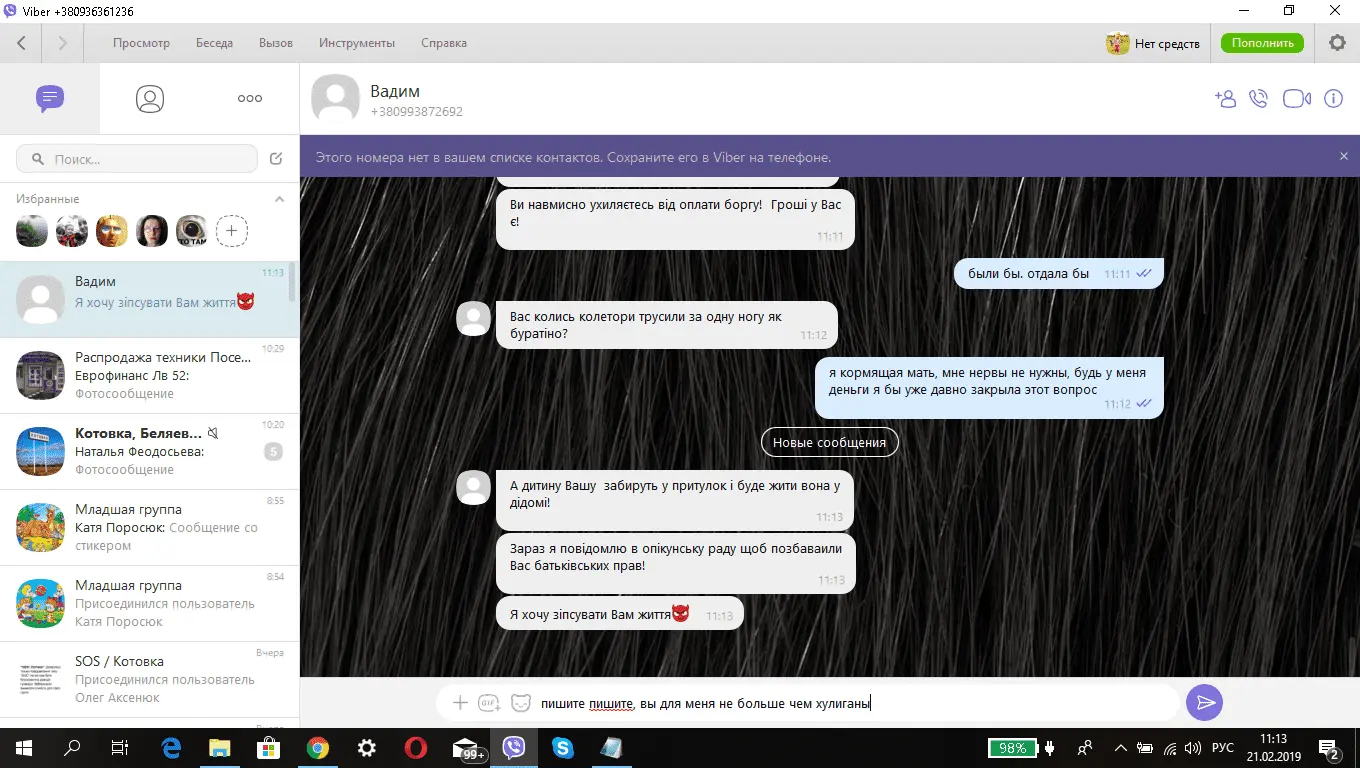Screen dimensions: 1360x768
Task: Open the Беседа menu
Action: click(214, 43)
